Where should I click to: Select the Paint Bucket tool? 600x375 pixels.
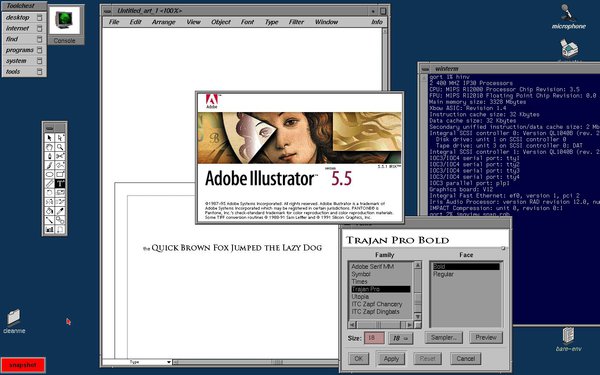click(x=49, y=211)
